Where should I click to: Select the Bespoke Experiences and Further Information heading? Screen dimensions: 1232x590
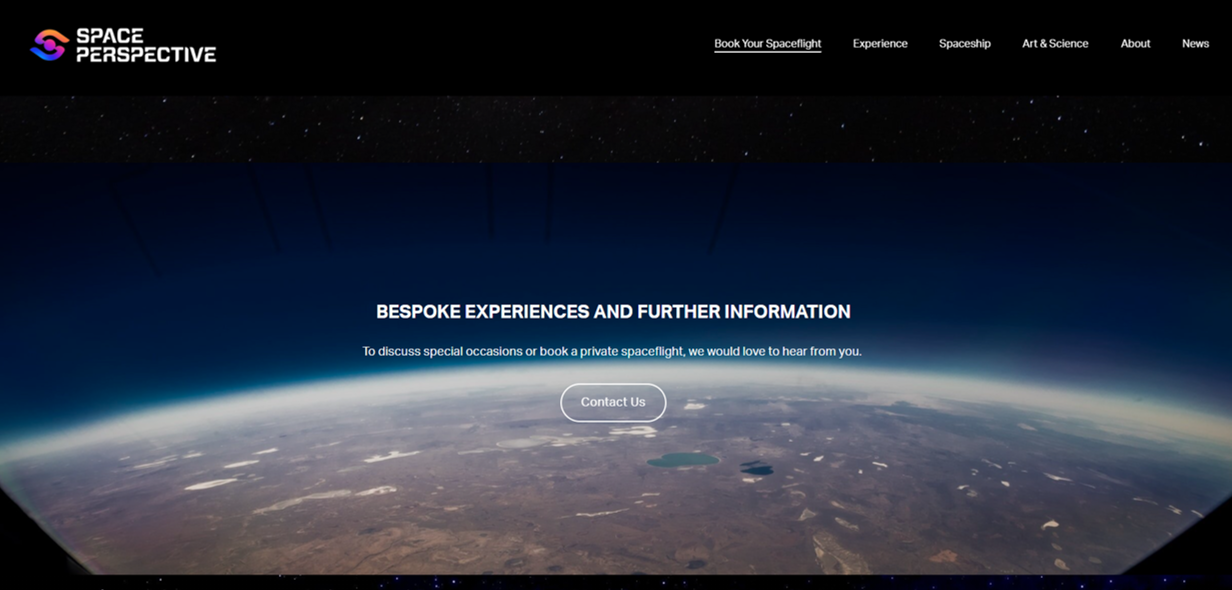coord(613,312)
